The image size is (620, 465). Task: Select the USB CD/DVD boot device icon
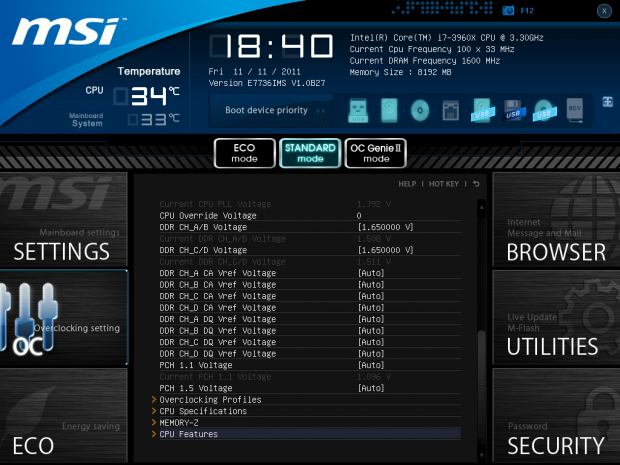pyautogui.click(x=545, y=110)
